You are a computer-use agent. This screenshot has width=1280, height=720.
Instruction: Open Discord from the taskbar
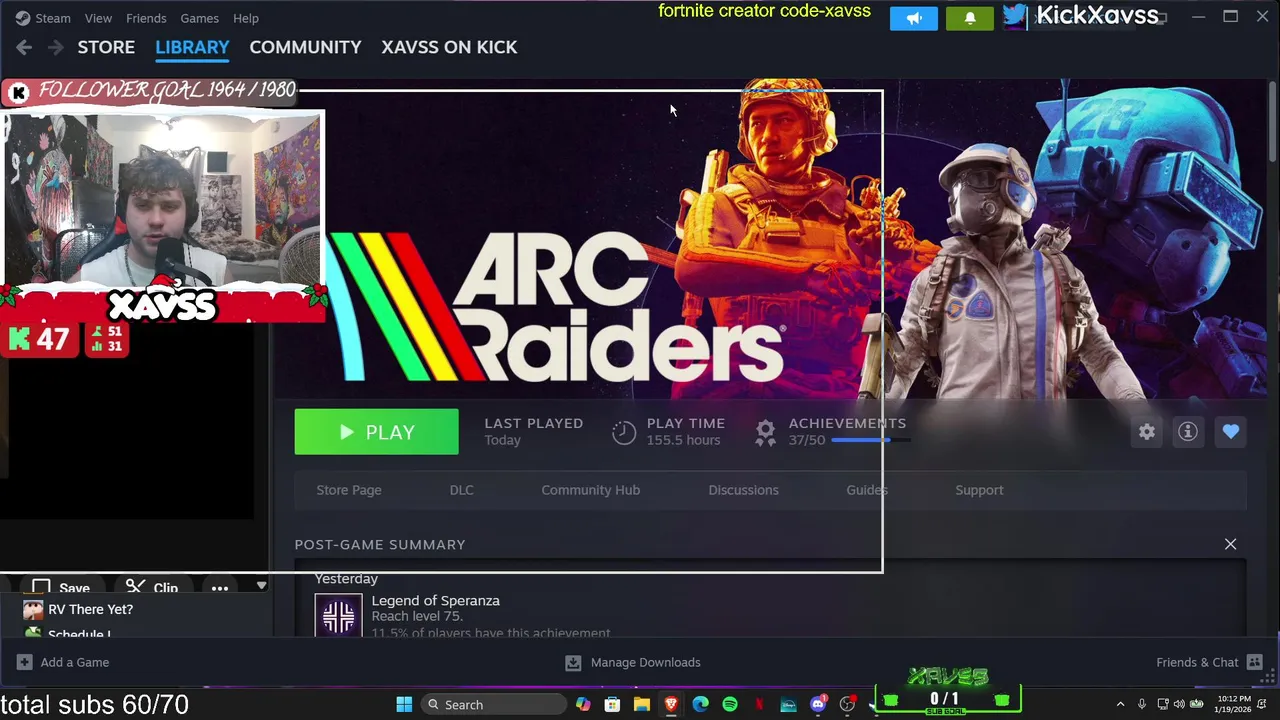click(x=818, y=704)
